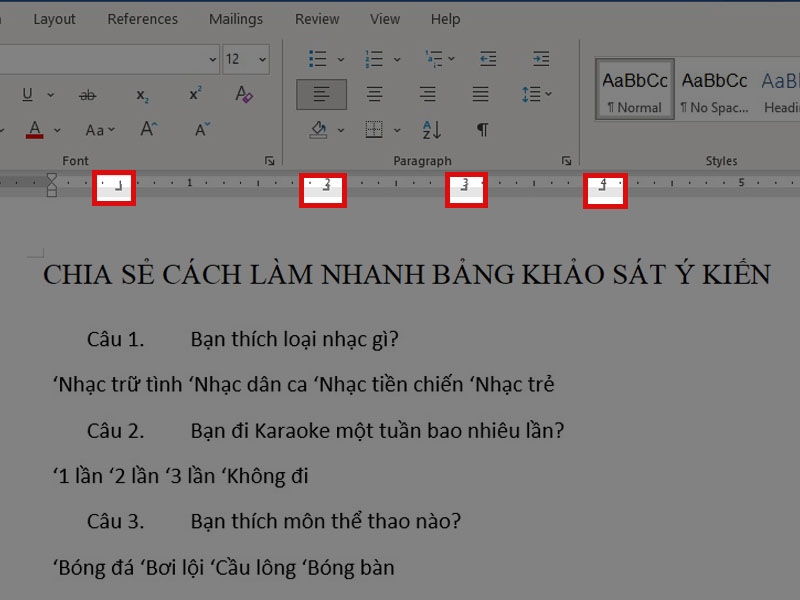Image resolution: width=800 pixels, height=600 pixels.
Task: Click the Numbering list icon
Action: point(374,59)
